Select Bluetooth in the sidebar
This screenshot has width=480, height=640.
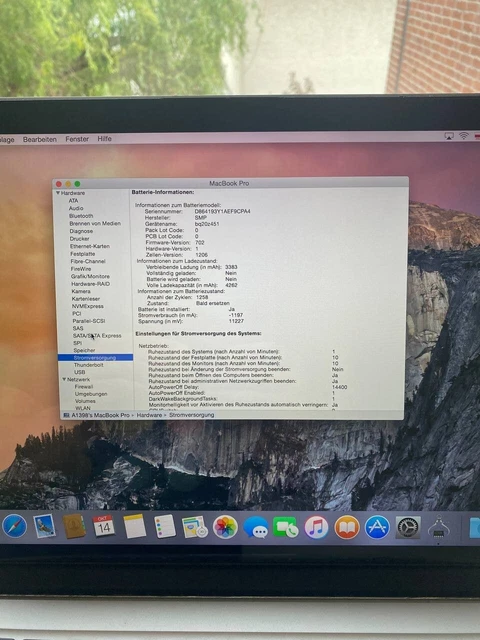(x=81, y=216)
